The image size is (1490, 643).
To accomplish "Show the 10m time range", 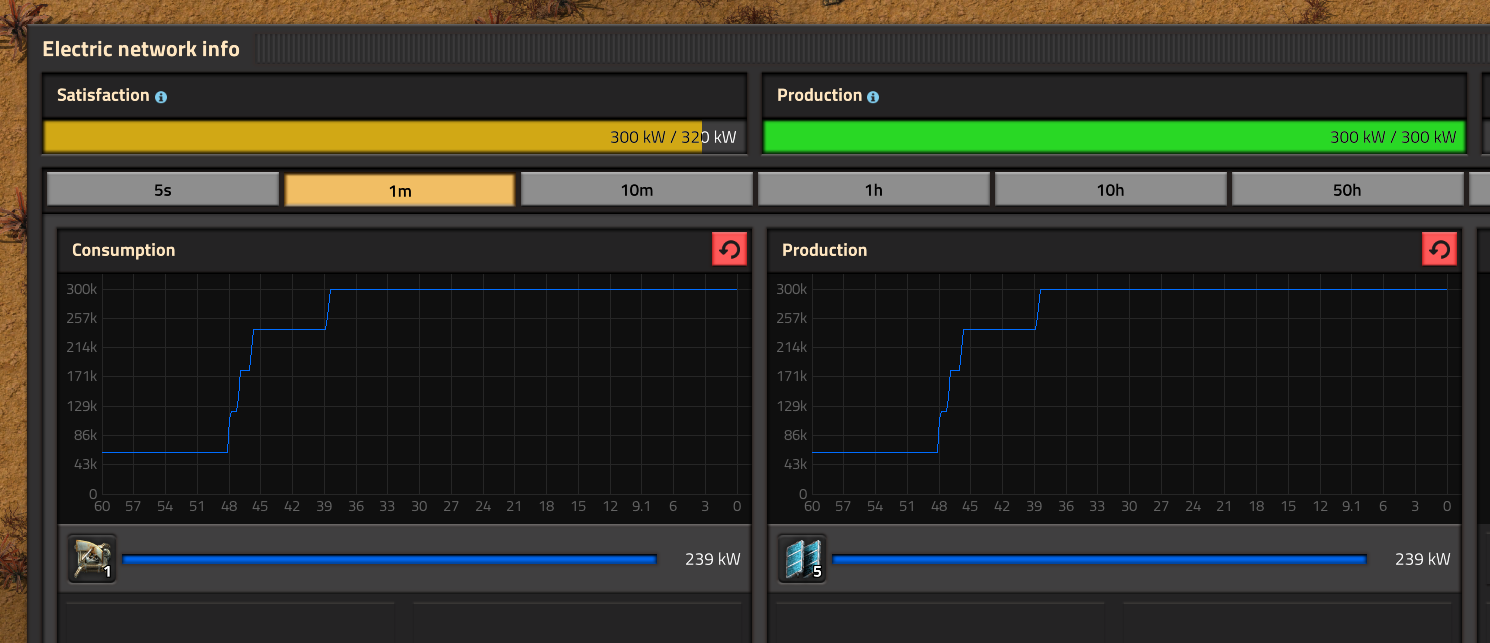I will [636, 190].
